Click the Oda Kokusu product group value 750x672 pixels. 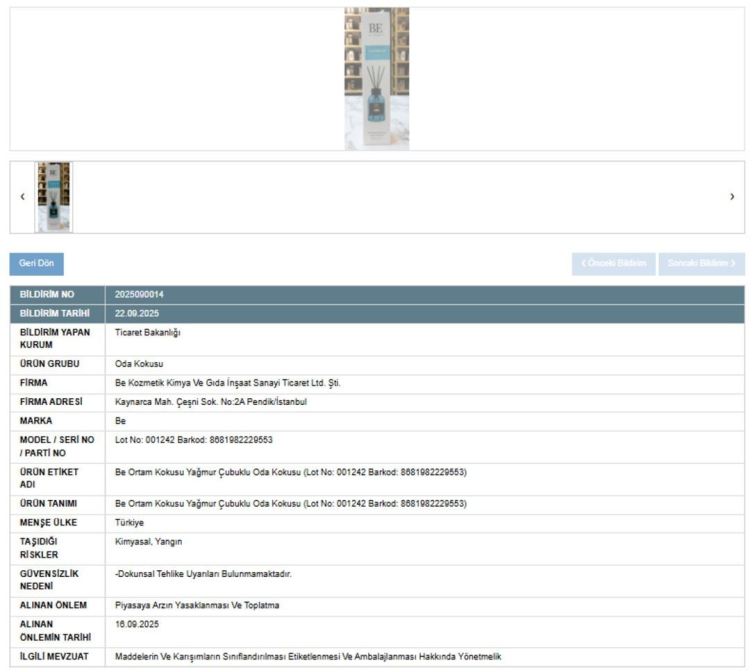139,364
